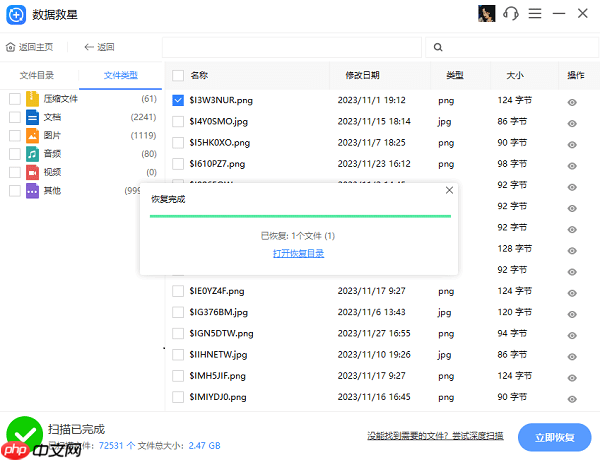Check the $IE0YZ4F.png checkbox
This screenshot has height=460, width=600.
point(178,291)
